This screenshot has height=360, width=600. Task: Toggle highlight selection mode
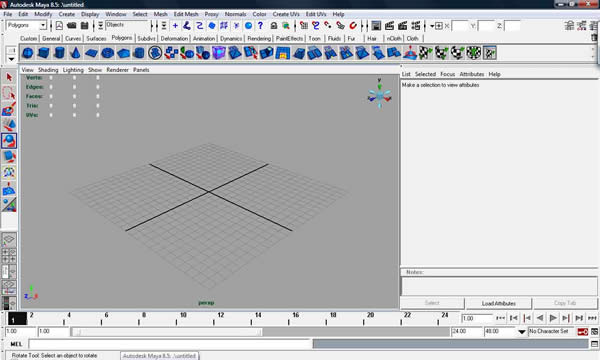286,26
